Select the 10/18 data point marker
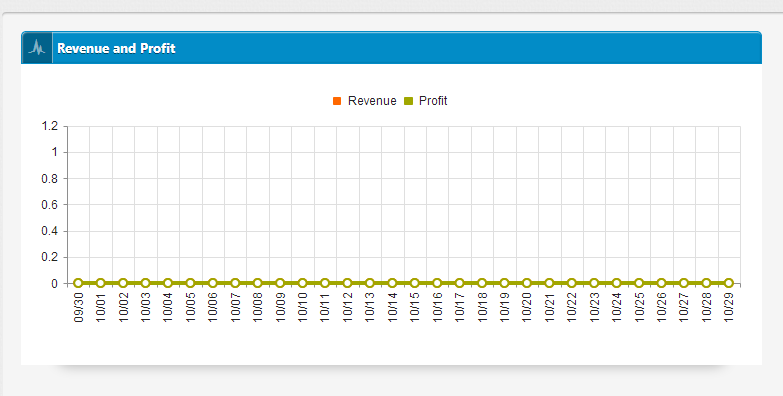Screen dimensions: 783x396 click(x=482, y=283)
